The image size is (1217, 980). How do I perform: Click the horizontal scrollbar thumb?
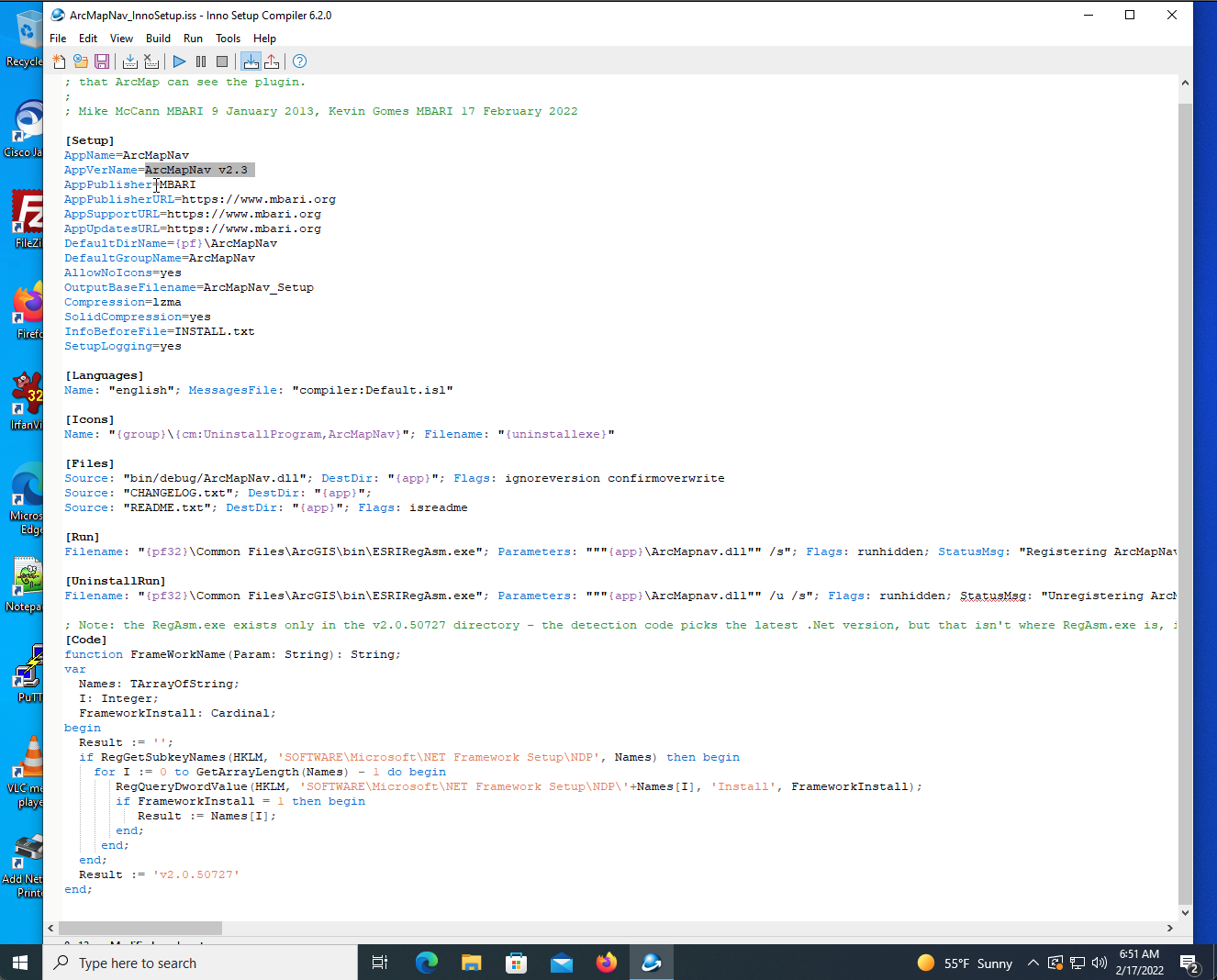pyautogui.click(x=140, y=929)
